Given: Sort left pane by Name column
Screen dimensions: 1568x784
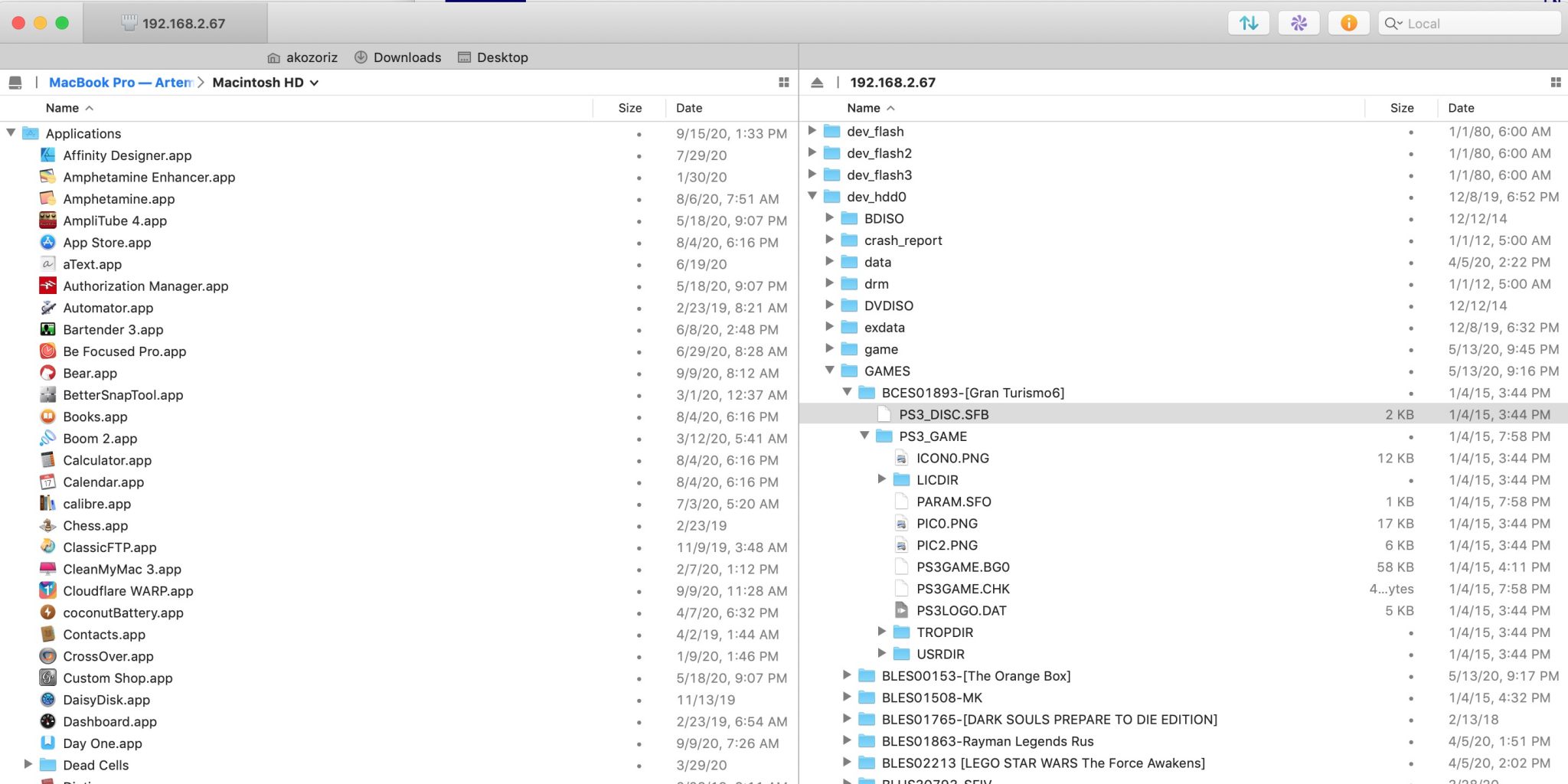Looking at the screenshot, I should coord(69,108).
